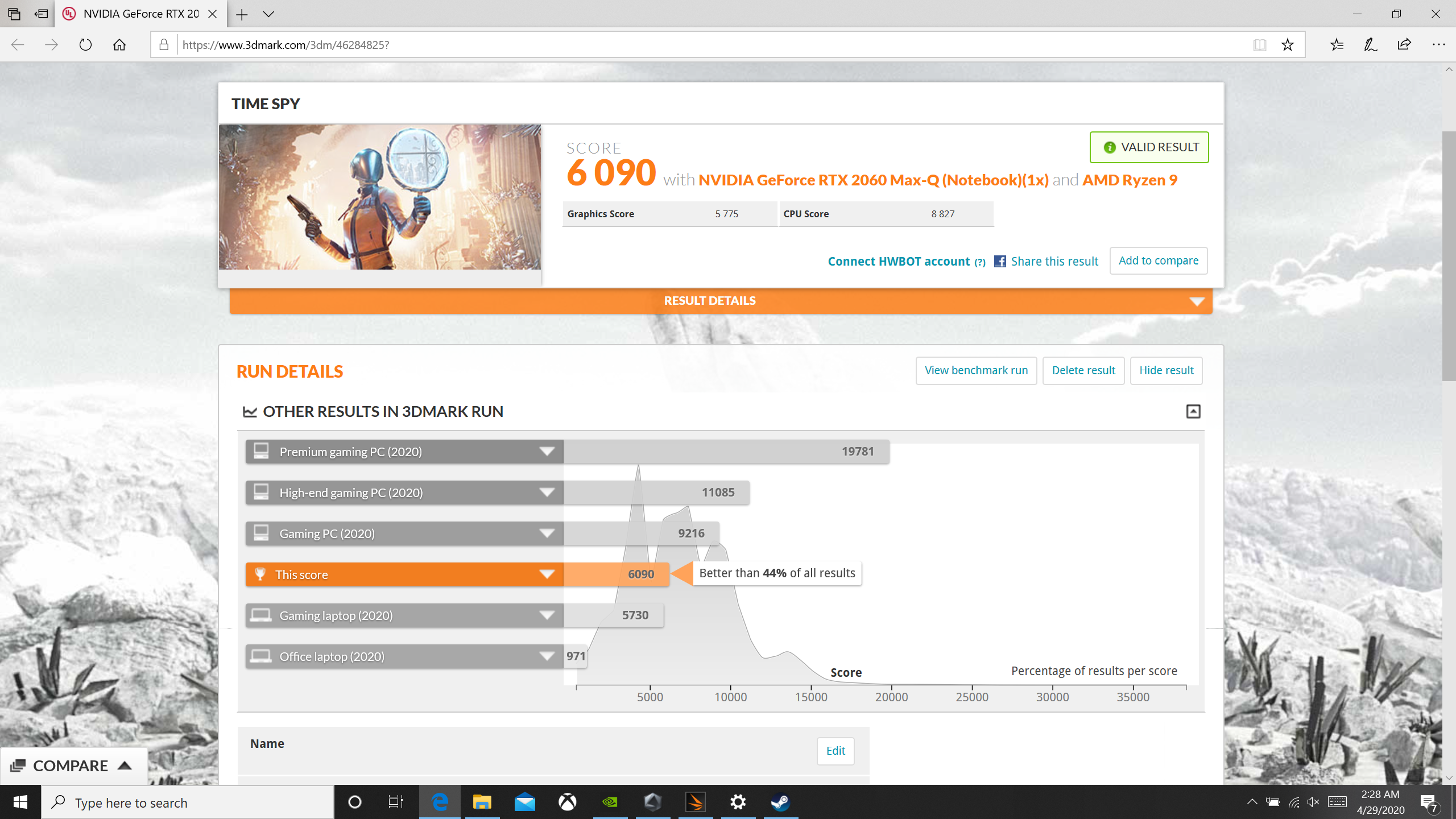This screenshot has height=819, width=1456.
Task: Show tab previews chevron
Action: 268,14
